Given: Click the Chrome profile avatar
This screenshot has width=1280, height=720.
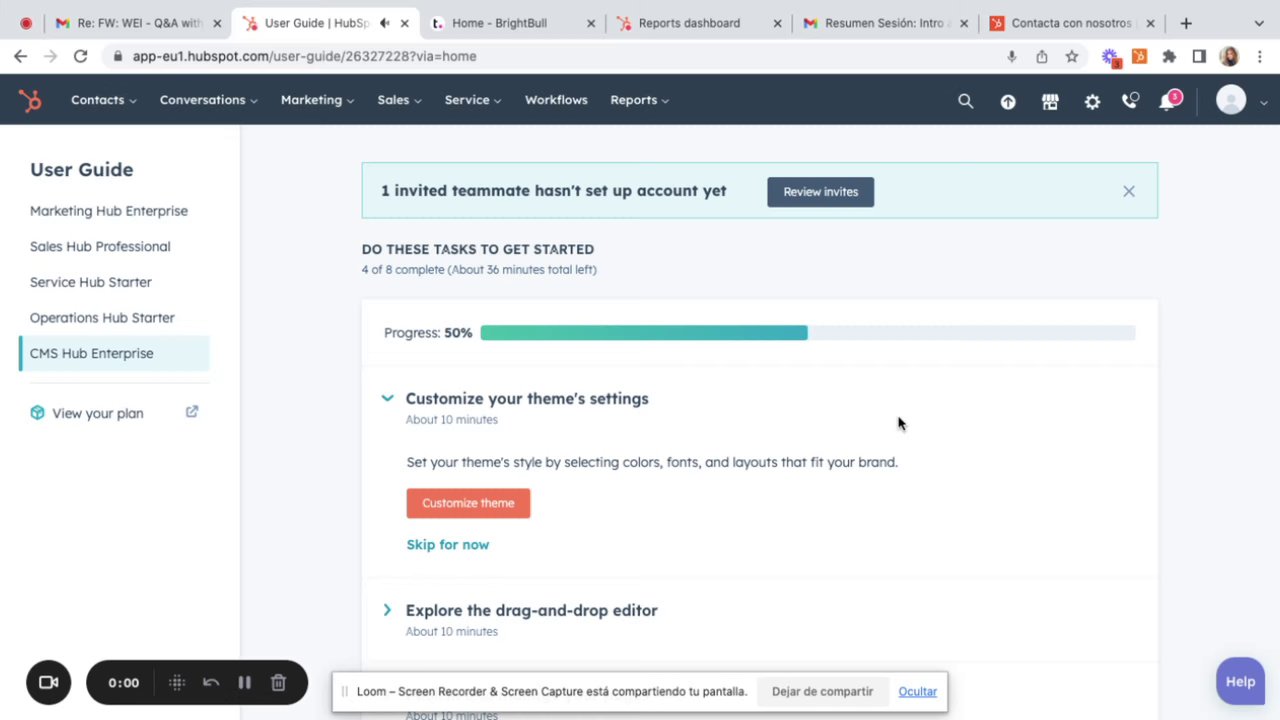Looking at the screenshot, I should 1229,56.
